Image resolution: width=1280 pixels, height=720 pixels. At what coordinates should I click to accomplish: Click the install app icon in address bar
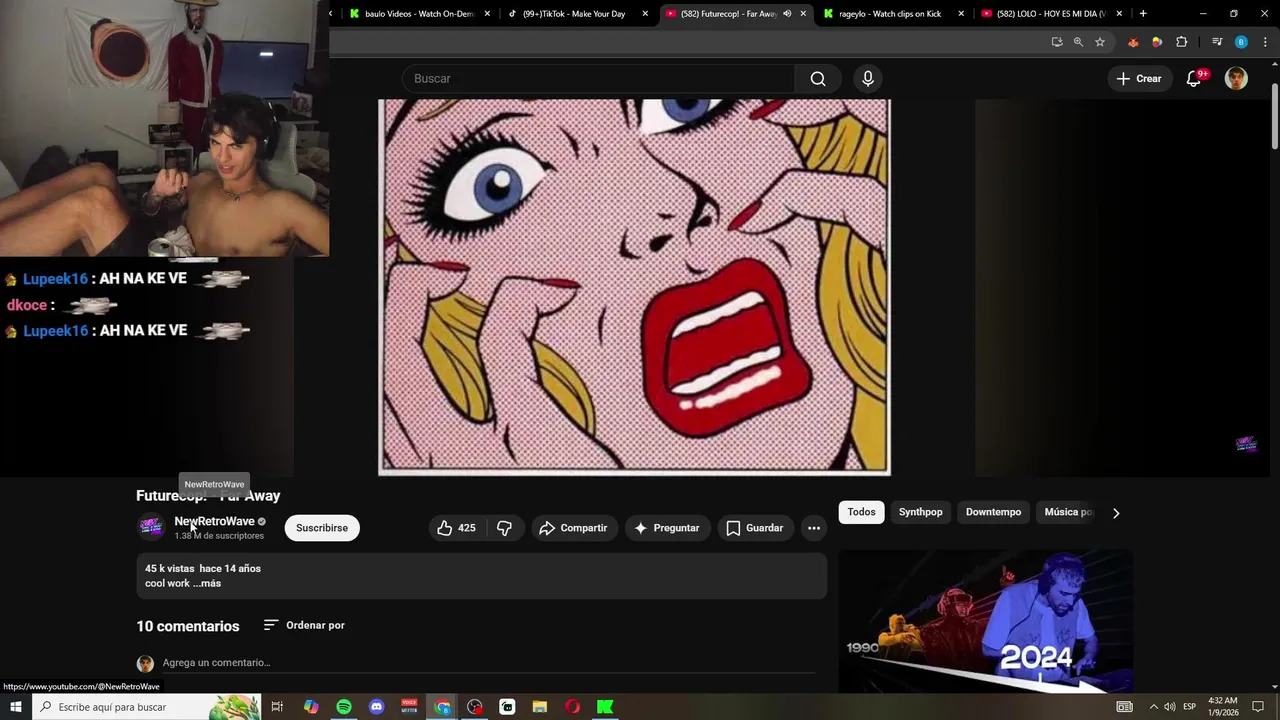[1057, 42]
